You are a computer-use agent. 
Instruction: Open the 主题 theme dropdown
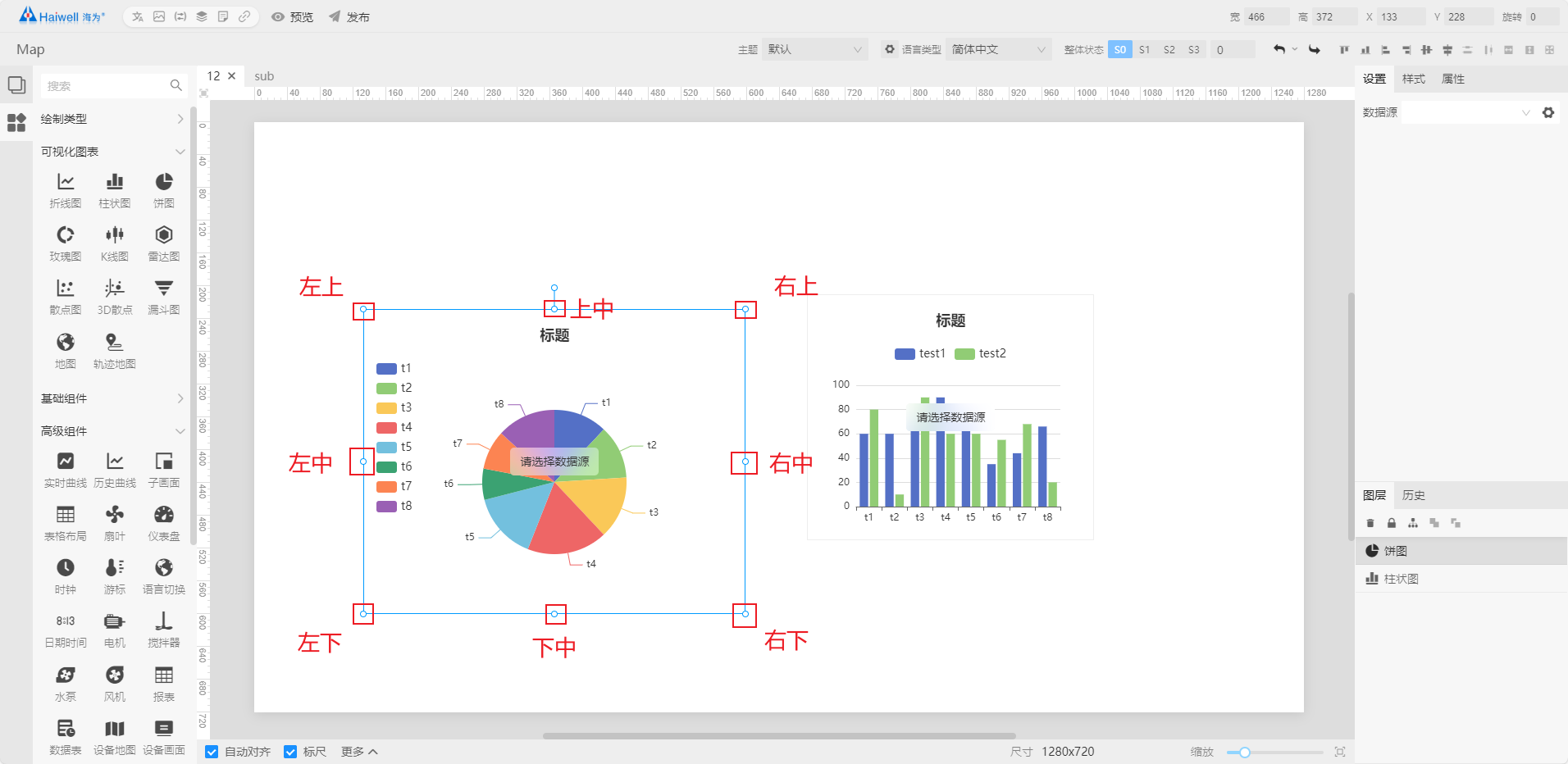(x=815, y=49)
